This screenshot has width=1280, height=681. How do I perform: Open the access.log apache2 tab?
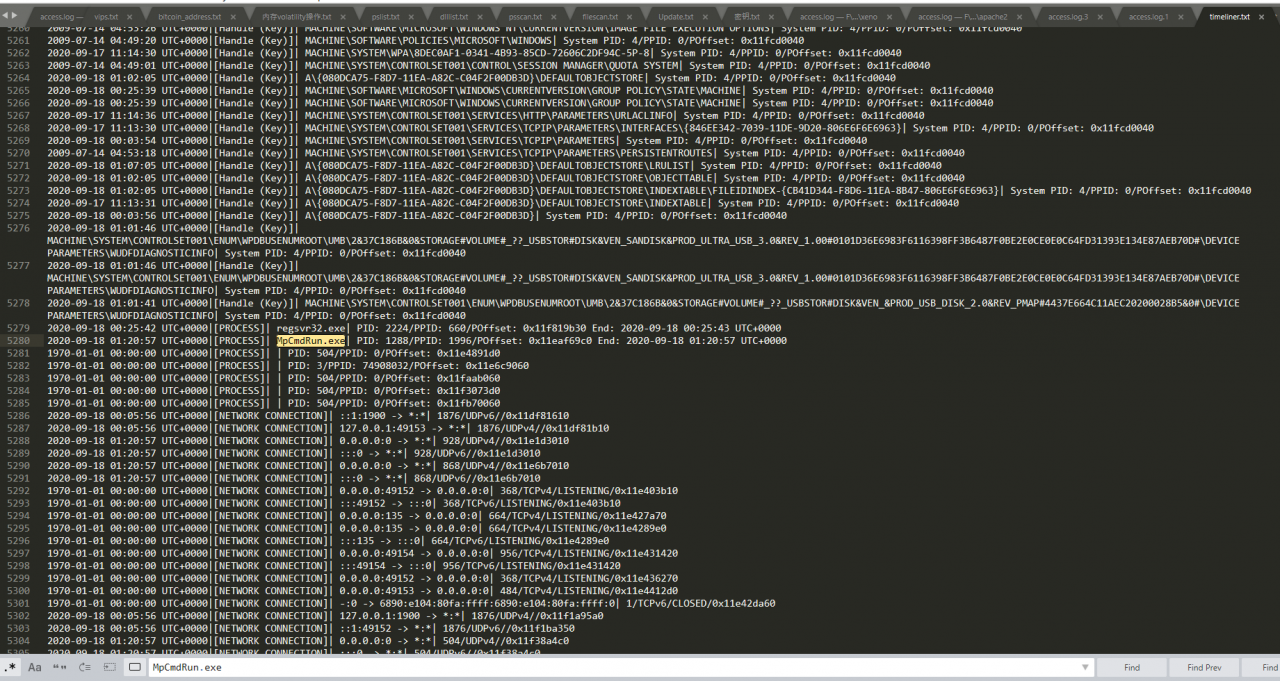963,17
